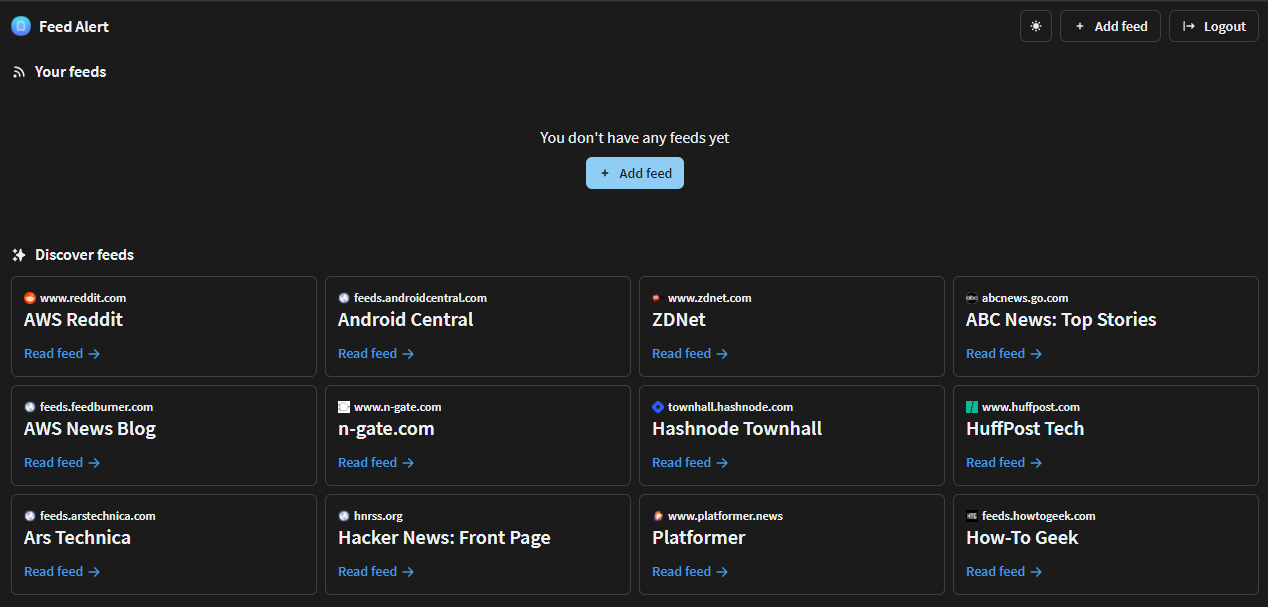Click the Your feeds heading
The height and width of the screenshot is (607, 1268).
coord(70,72)
